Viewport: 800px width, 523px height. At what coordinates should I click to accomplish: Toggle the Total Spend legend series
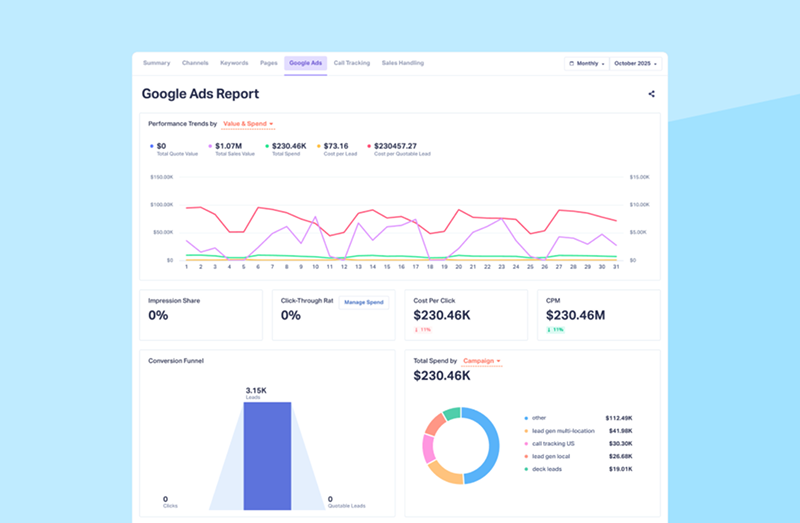(286, 149)
